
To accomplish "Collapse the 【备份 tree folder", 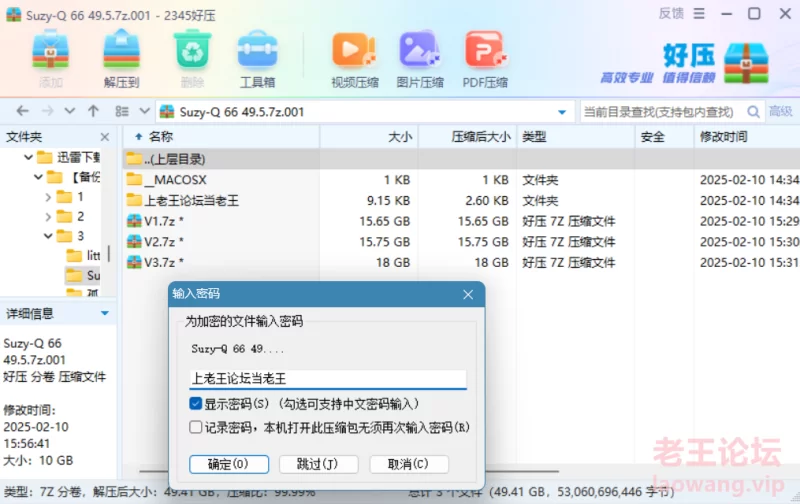I will pyautogui.click(x=38, y=177).
